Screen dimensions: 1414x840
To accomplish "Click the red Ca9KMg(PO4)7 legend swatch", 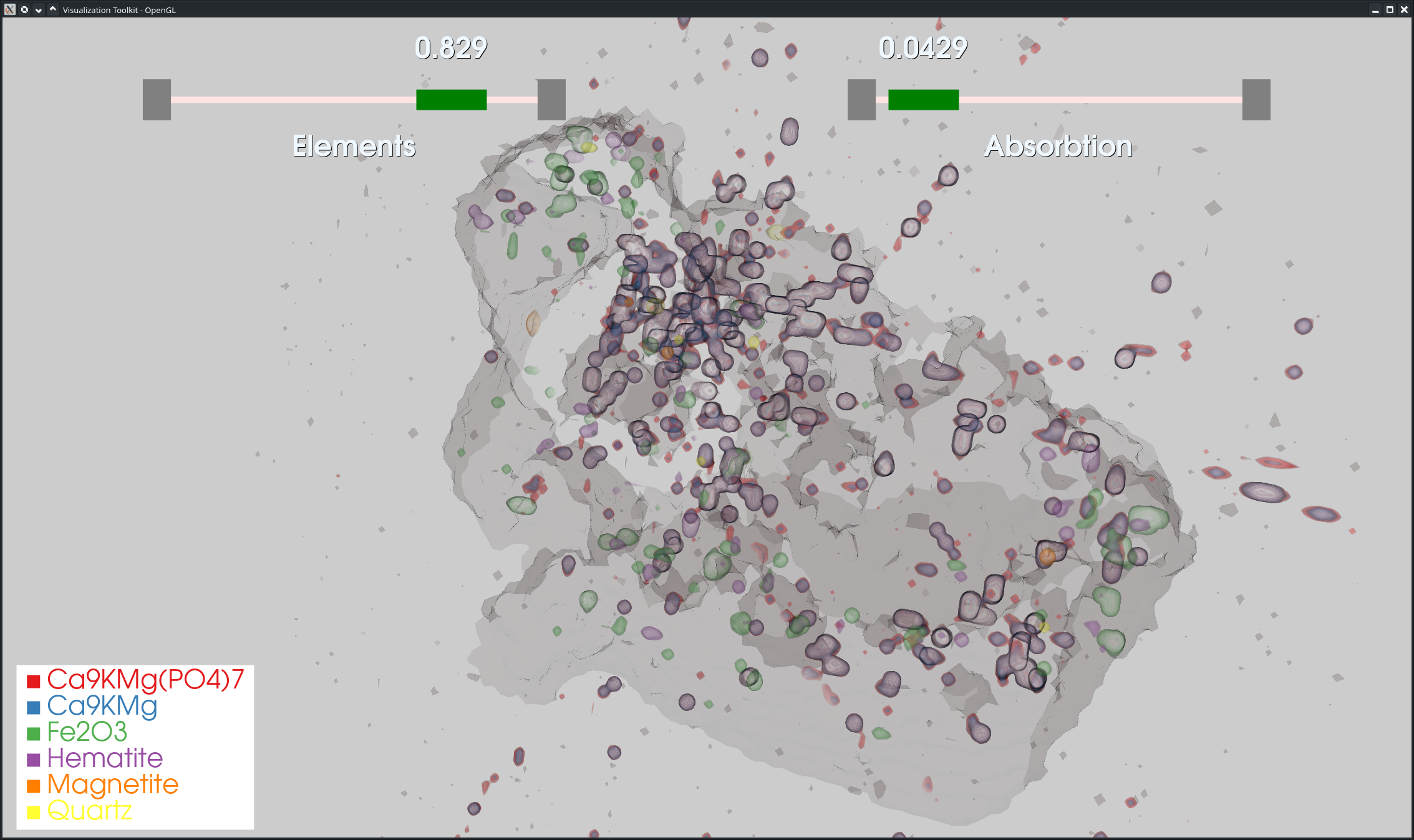I will point(34,681).
